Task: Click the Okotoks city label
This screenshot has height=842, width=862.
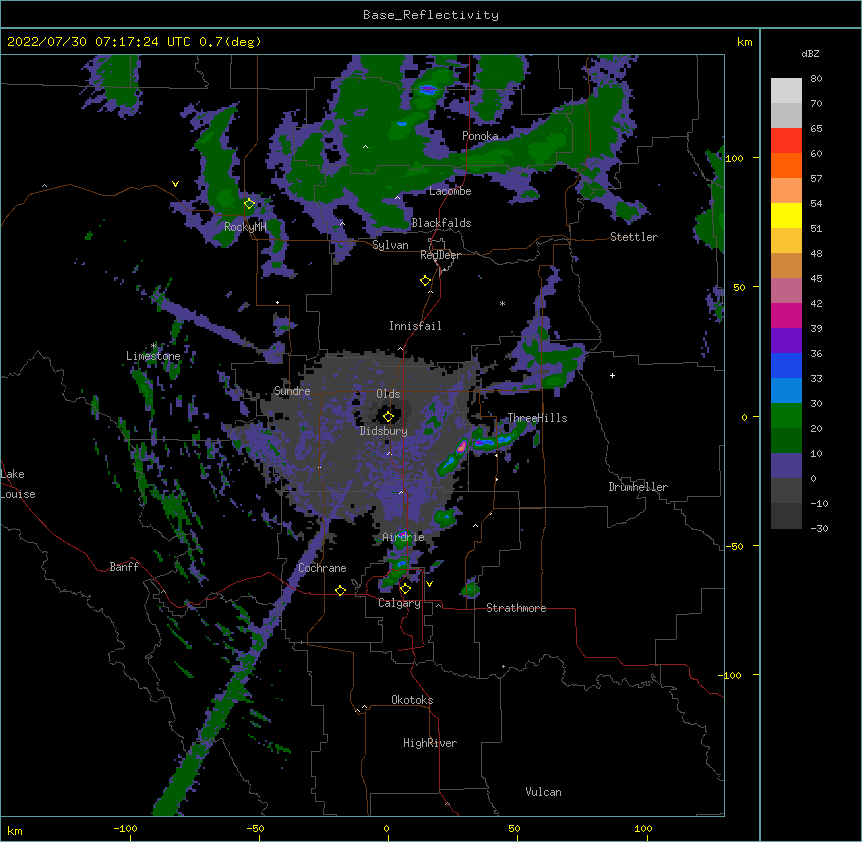Action: coord(412,700)
